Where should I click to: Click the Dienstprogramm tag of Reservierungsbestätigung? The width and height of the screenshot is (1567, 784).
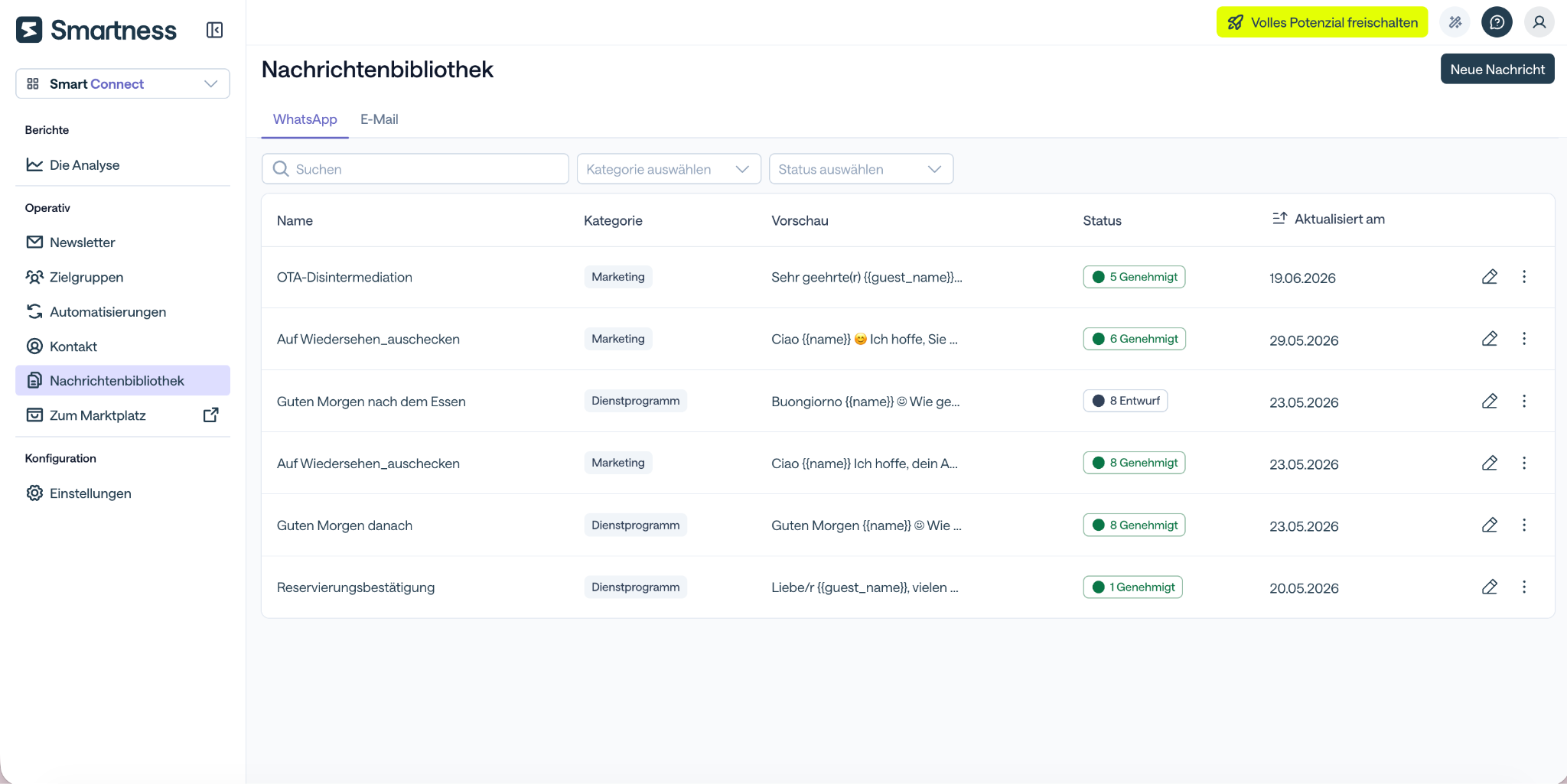pyautogui.click(x=635, y=587)
